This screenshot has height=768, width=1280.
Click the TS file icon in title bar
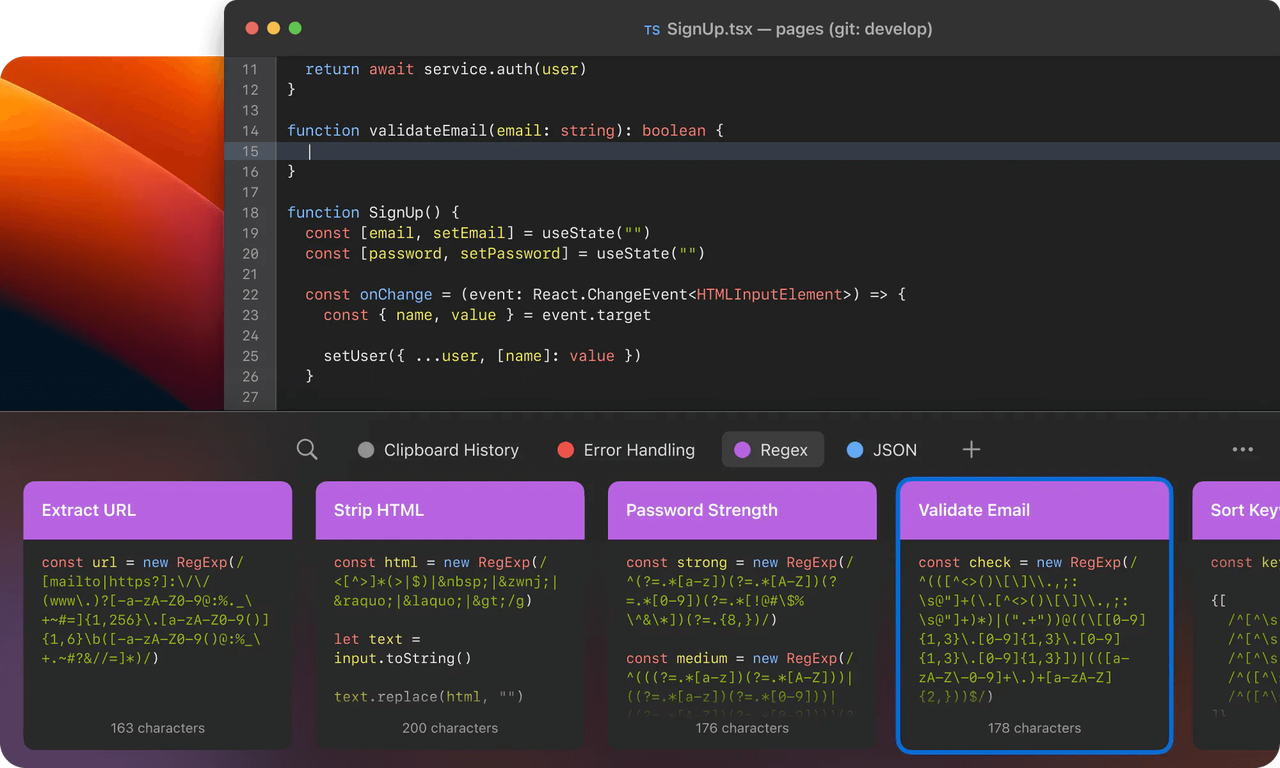click(x=651, y=30)
